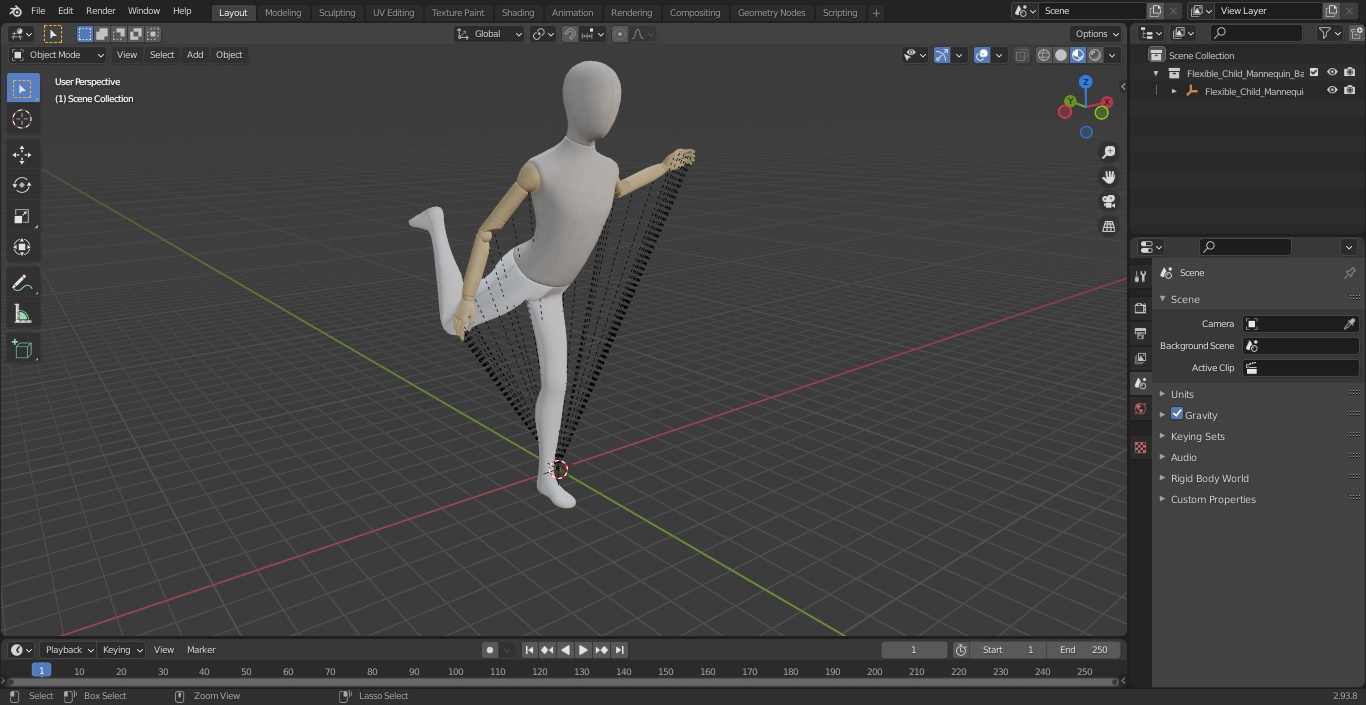The image size is (1366, 705).
Task: Click the Blender logo menu icon
Action: tap(15, 11)
